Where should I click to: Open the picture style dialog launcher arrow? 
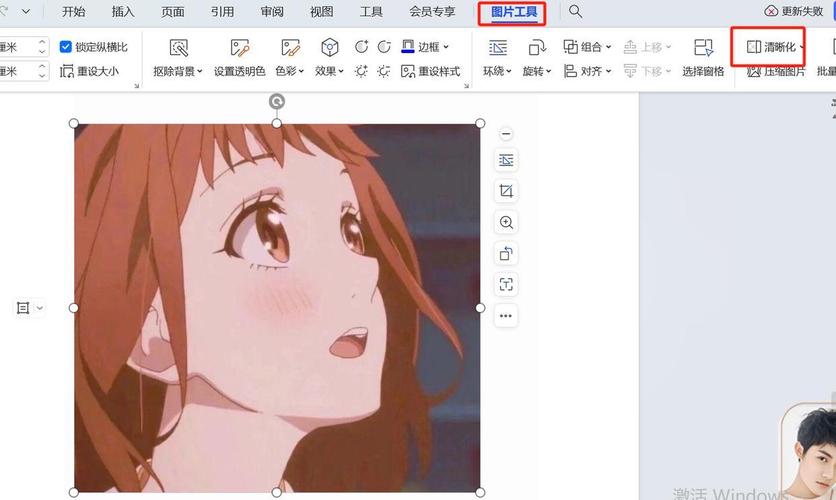[467, 85]
